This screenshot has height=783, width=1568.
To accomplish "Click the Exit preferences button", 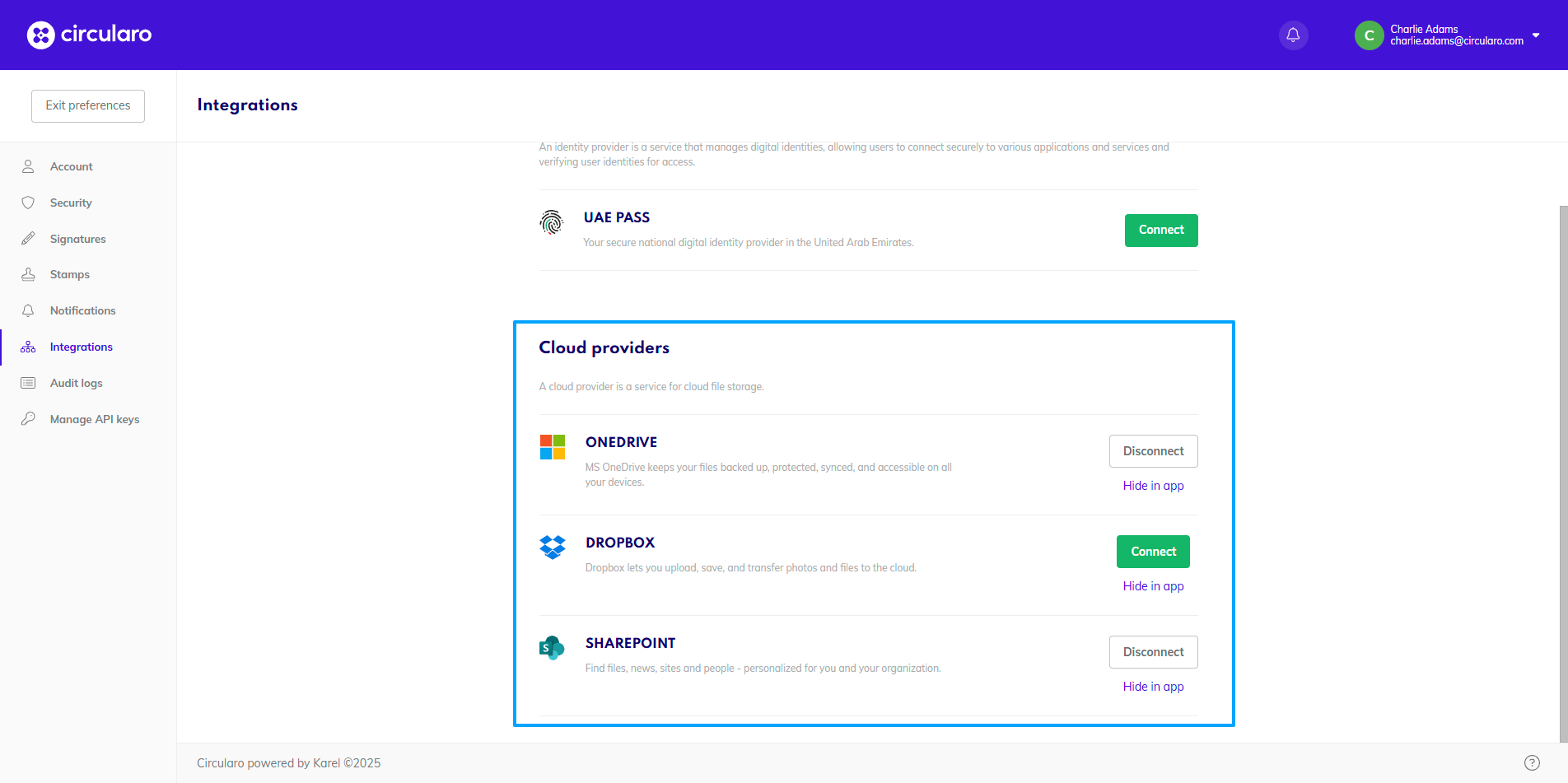I will [x=87, y=105].
